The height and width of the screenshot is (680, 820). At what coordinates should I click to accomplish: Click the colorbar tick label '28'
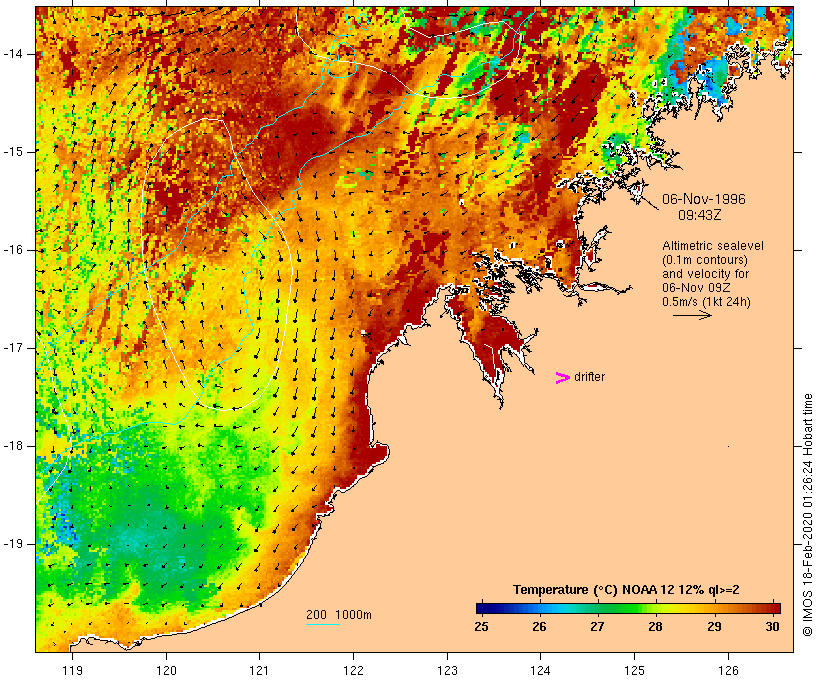(656, 627)
